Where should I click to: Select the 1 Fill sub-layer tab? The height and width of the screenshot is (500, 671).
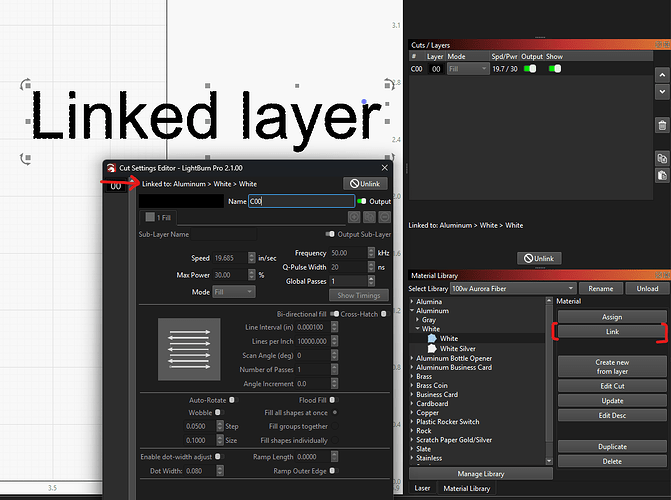pyautogui.click(x=158, y=217)
